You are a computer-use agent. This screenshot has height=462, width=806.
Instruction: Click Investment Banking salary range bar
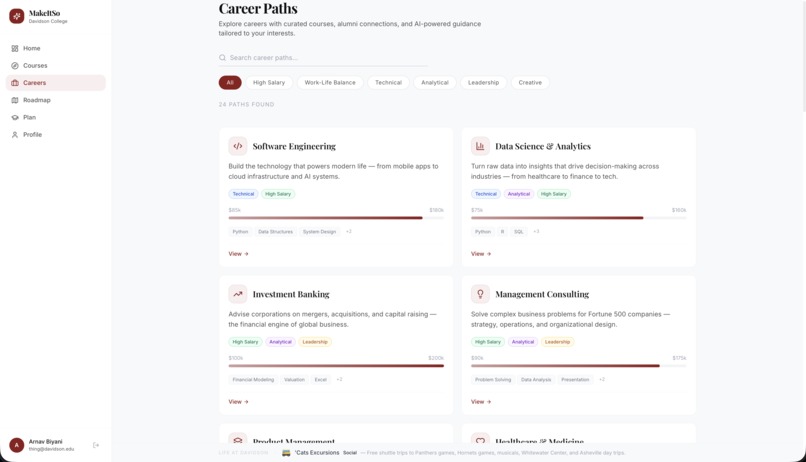(x=336, y=366)
